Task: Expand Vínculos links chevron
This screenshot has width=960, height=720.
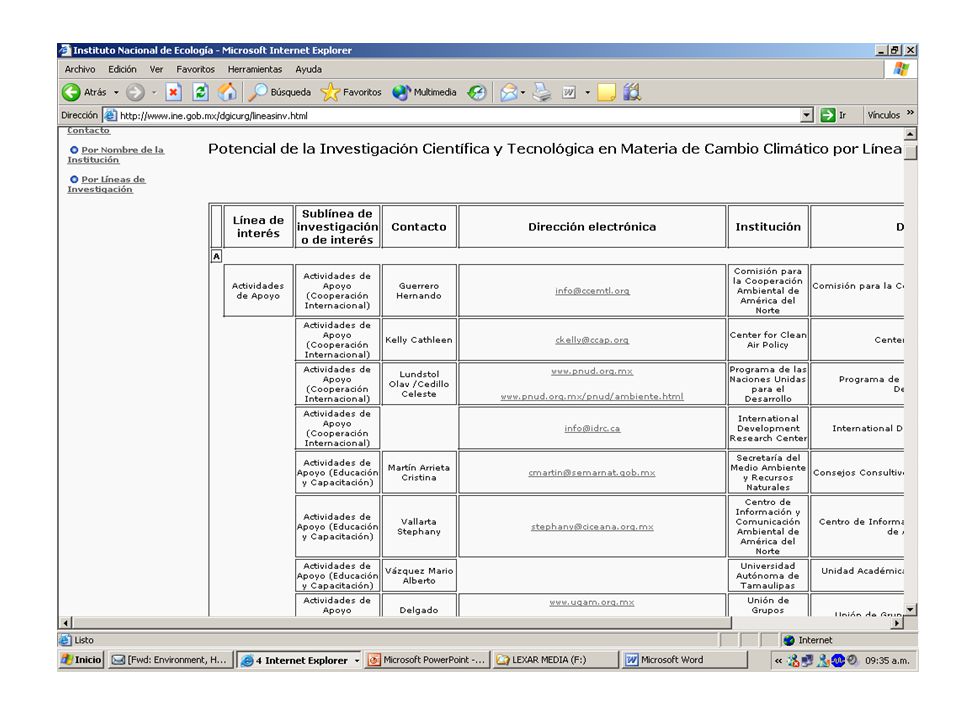Action: point(910,113)
